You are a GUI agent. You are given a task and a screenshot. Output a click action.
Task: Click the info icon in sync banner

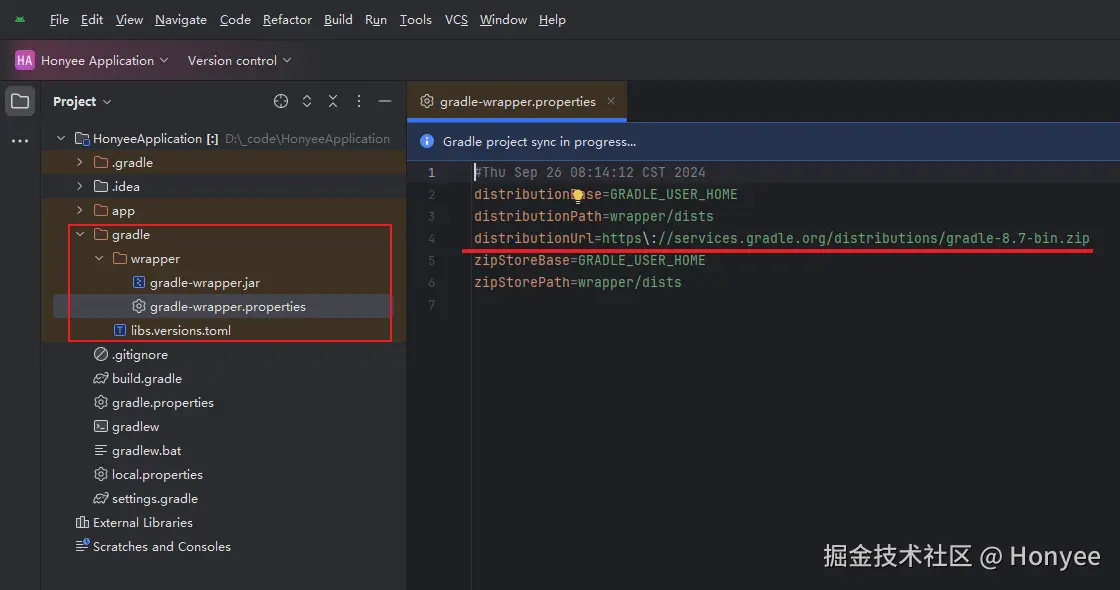[426, 141]
